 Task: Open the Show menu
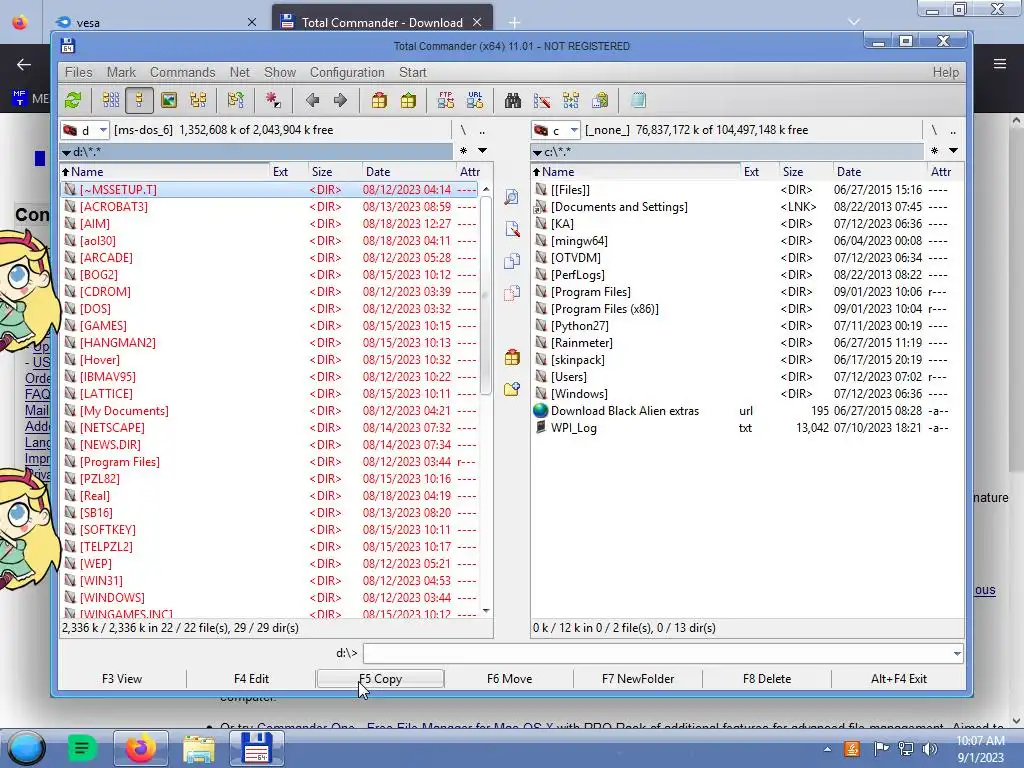(x=280, y=72)
